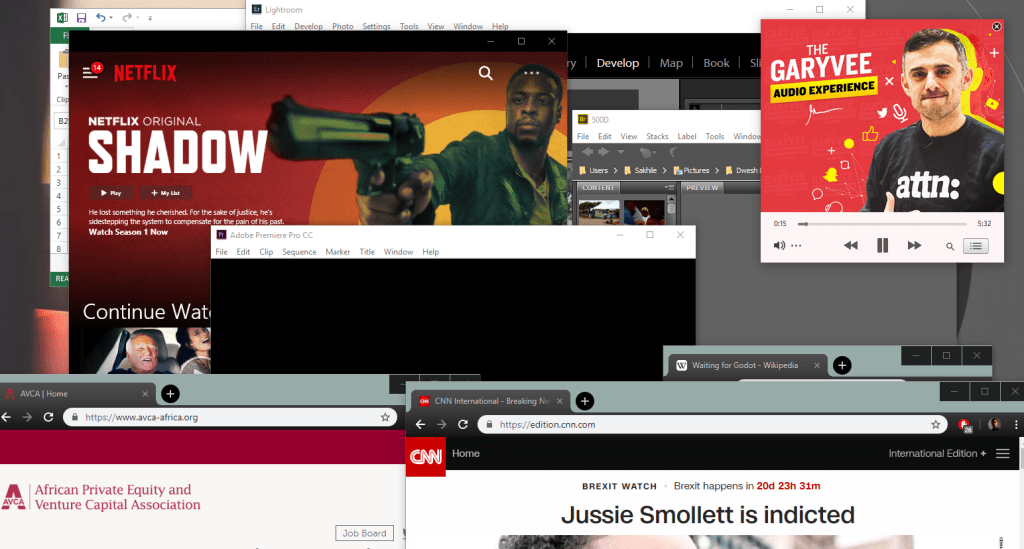Add Shadow to My List
The image size is (1024, 549).
coord(165,193)
